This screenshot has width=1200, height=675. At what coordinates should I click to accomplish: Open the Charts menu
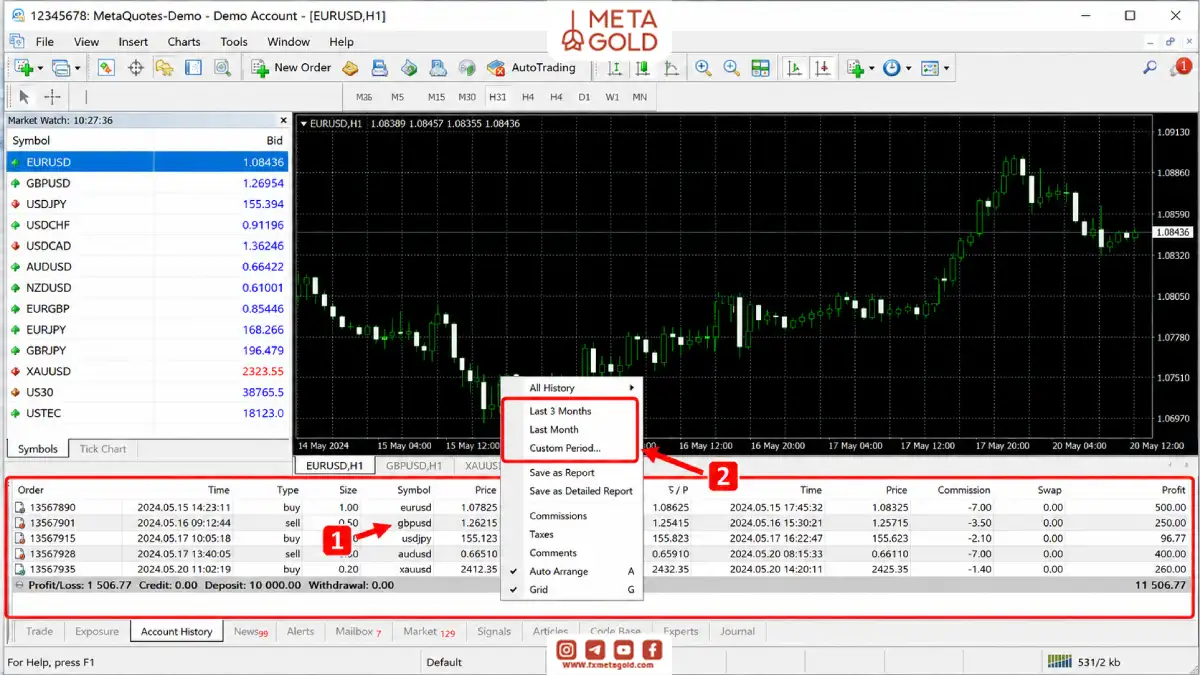tap(184, 42)
